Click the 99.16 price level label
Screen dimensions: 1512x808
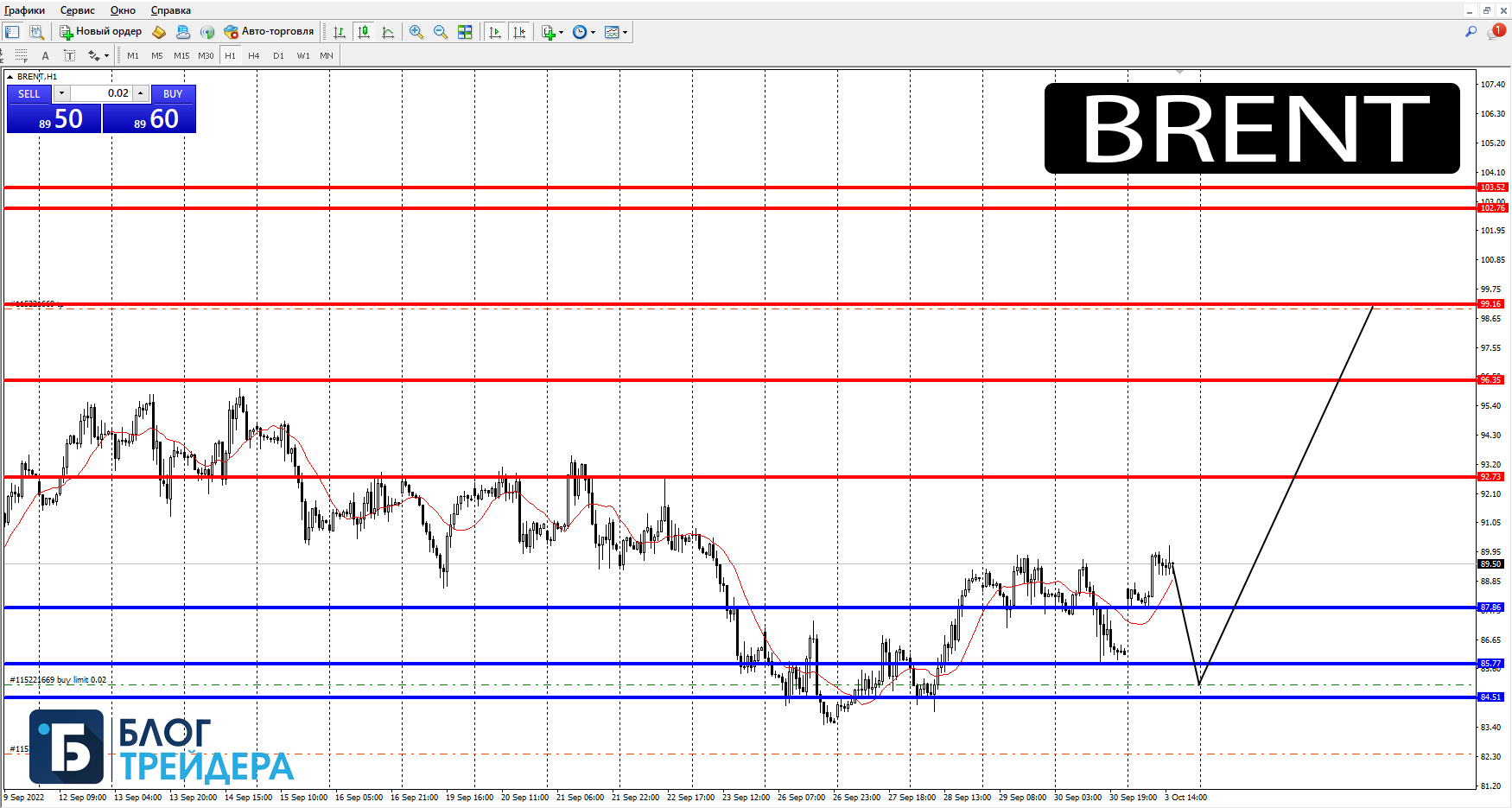pos(1491,304)
